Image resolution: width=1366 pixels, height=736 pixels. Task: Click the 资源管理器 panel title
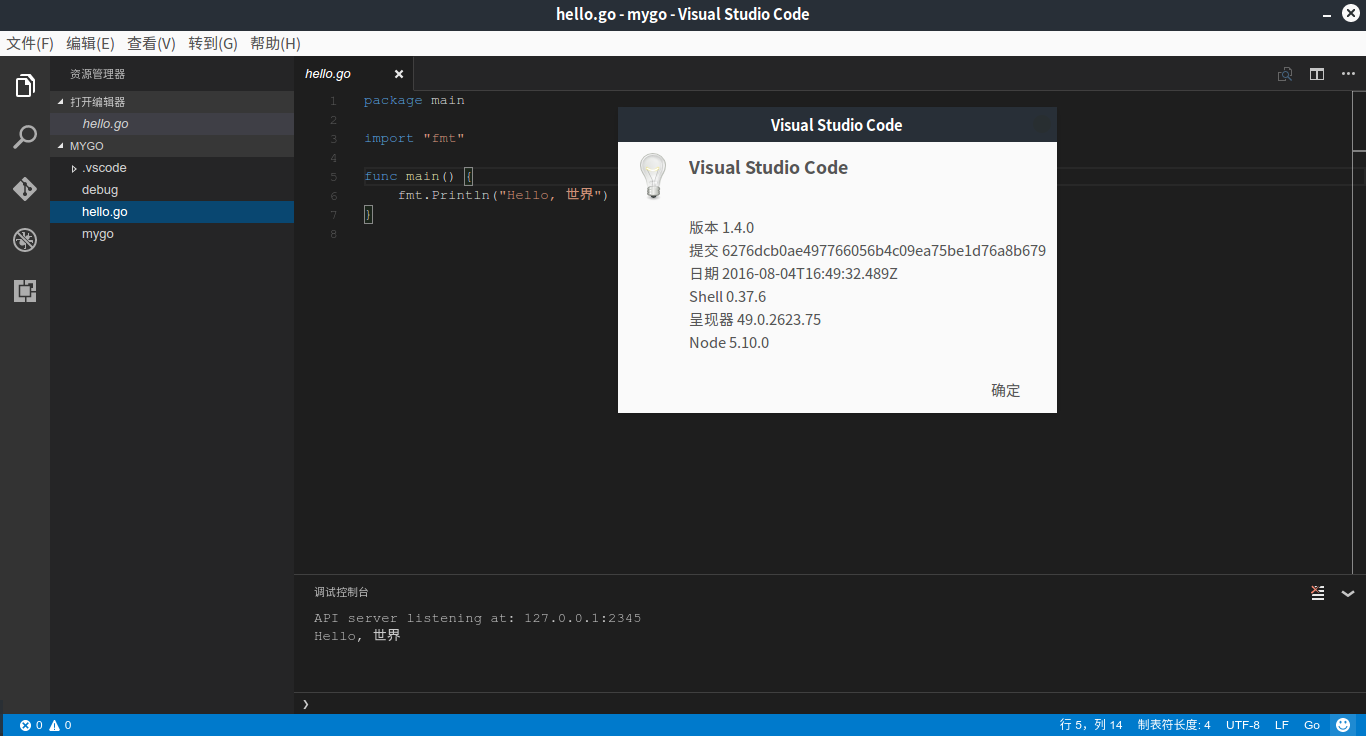[x=97, y=74]
